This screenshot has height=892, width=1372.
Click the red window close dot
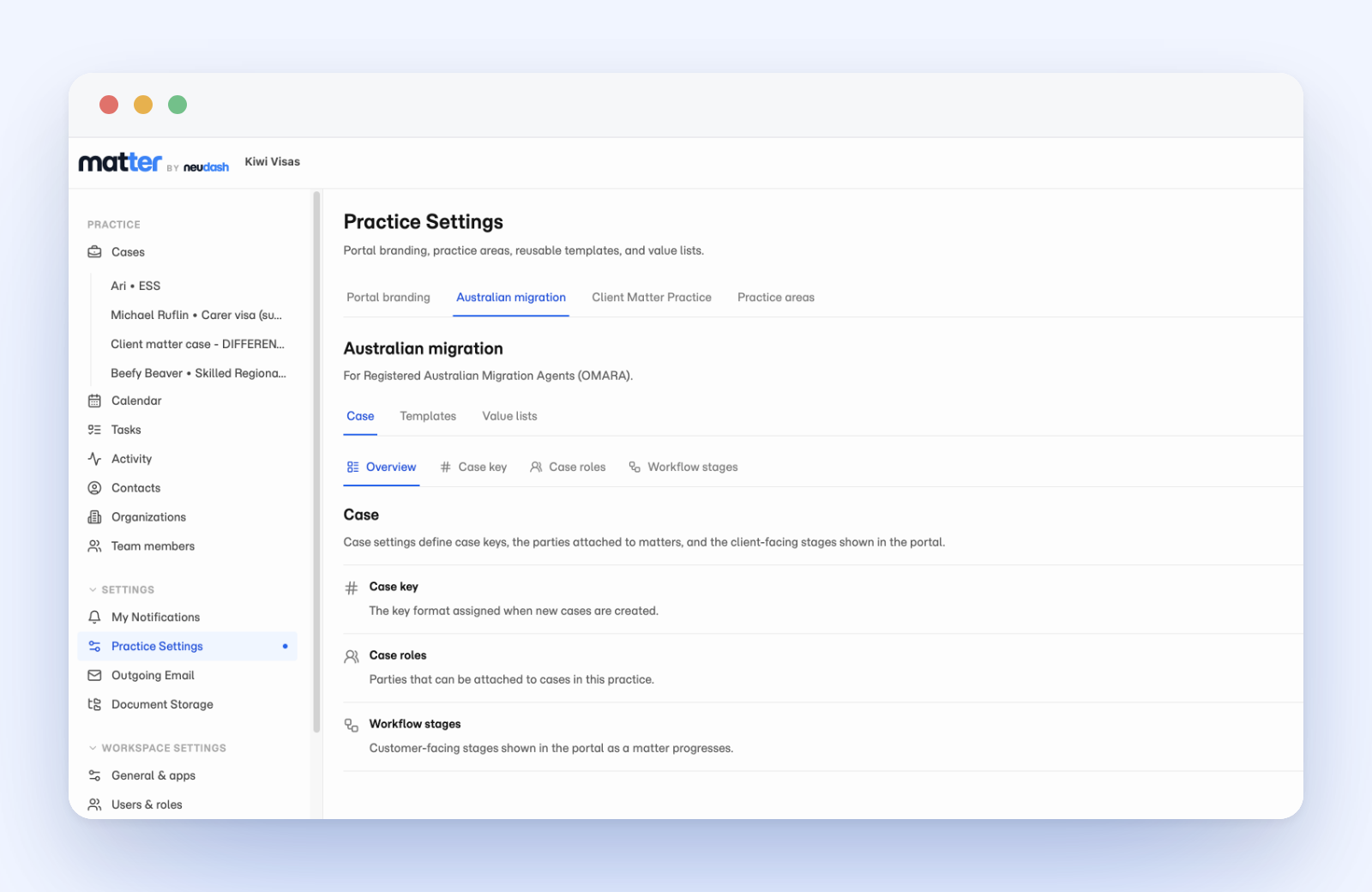tap(109, 105)
